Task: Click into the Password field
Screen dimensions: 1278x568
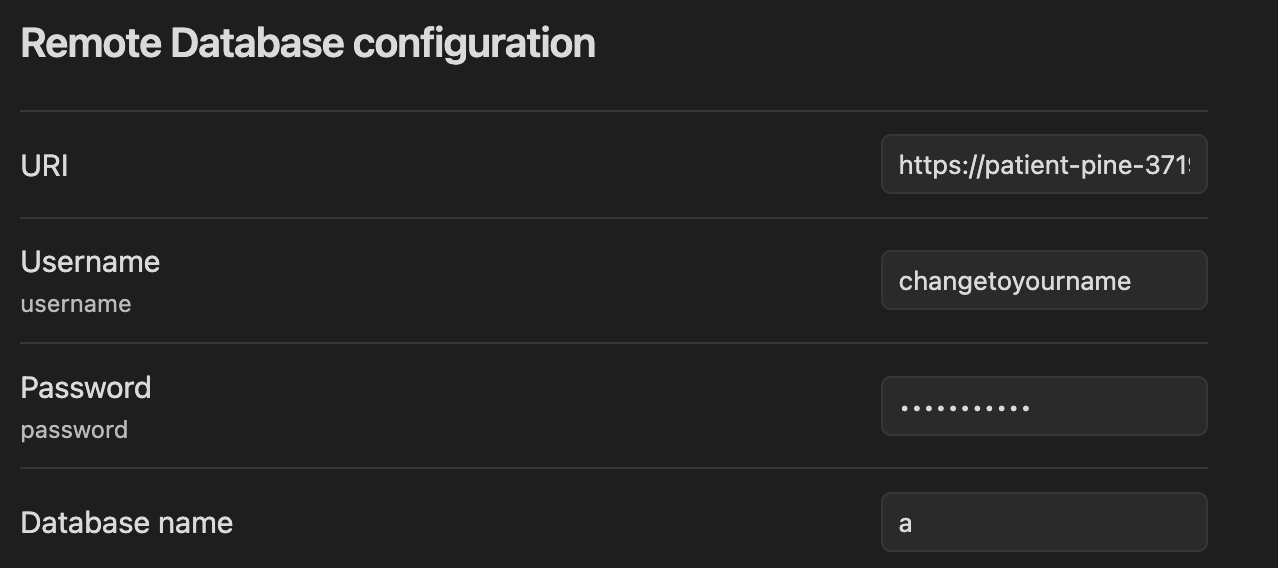Action: (x=1043, y=406)
